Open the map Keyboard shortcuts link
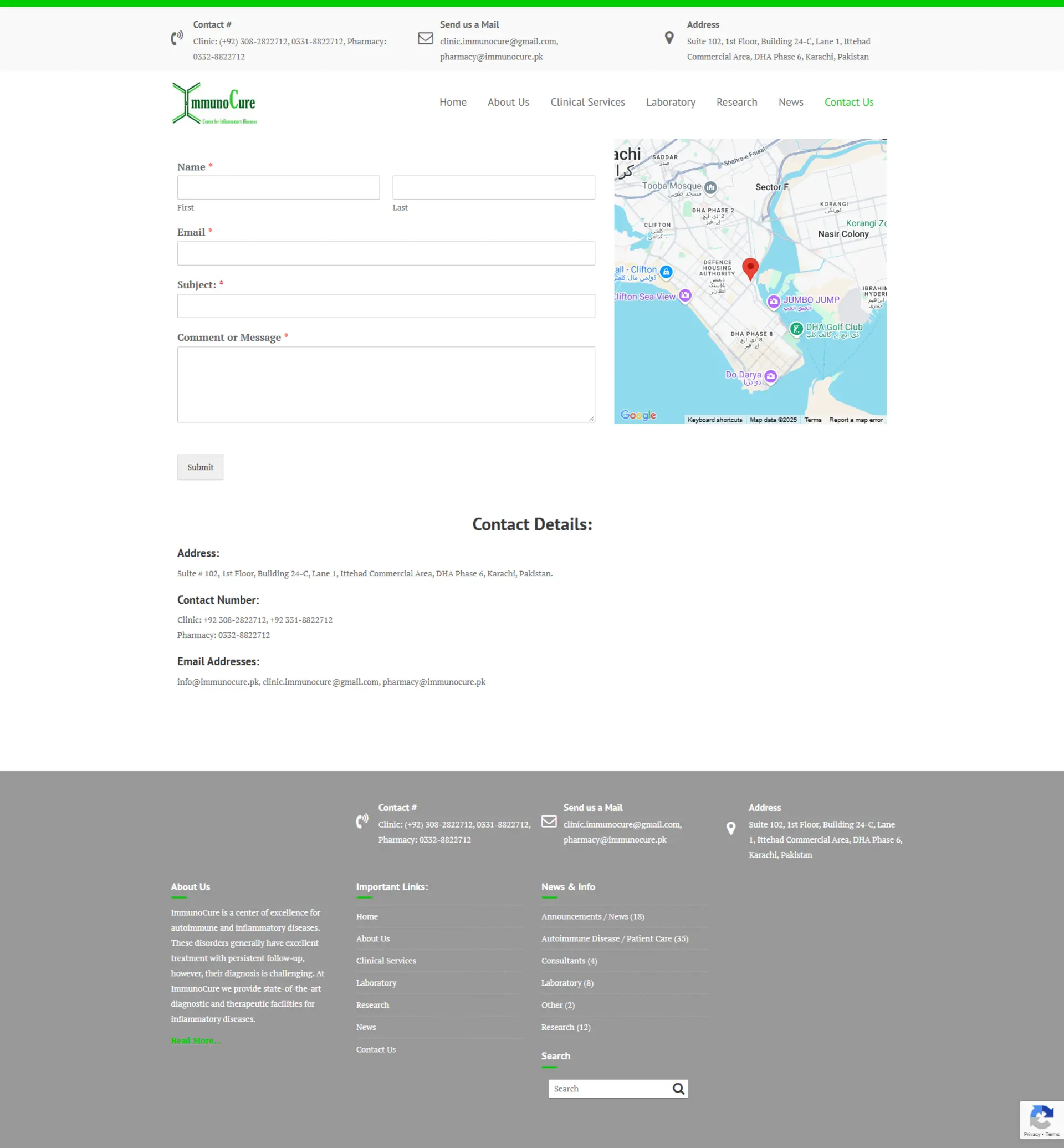 714,420
